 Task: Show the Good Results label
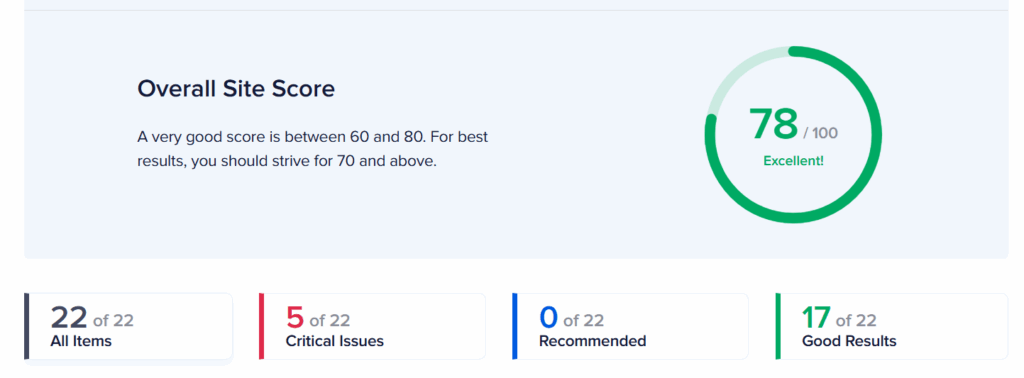[x=849, y=341]
